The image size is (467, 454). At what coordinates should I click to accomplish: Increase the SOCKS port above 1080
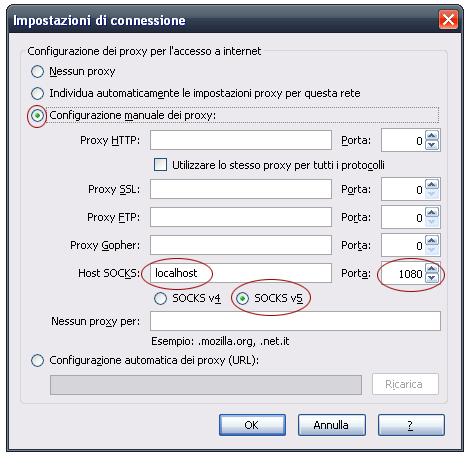coord(432,268)
